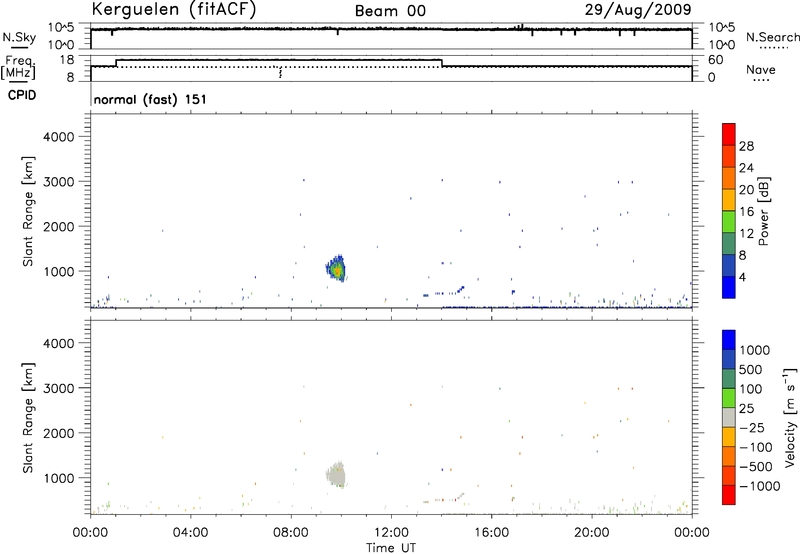Click the power colorbar value '4'
The height and width of the screenshot is (554, 800).
(742, 277)
